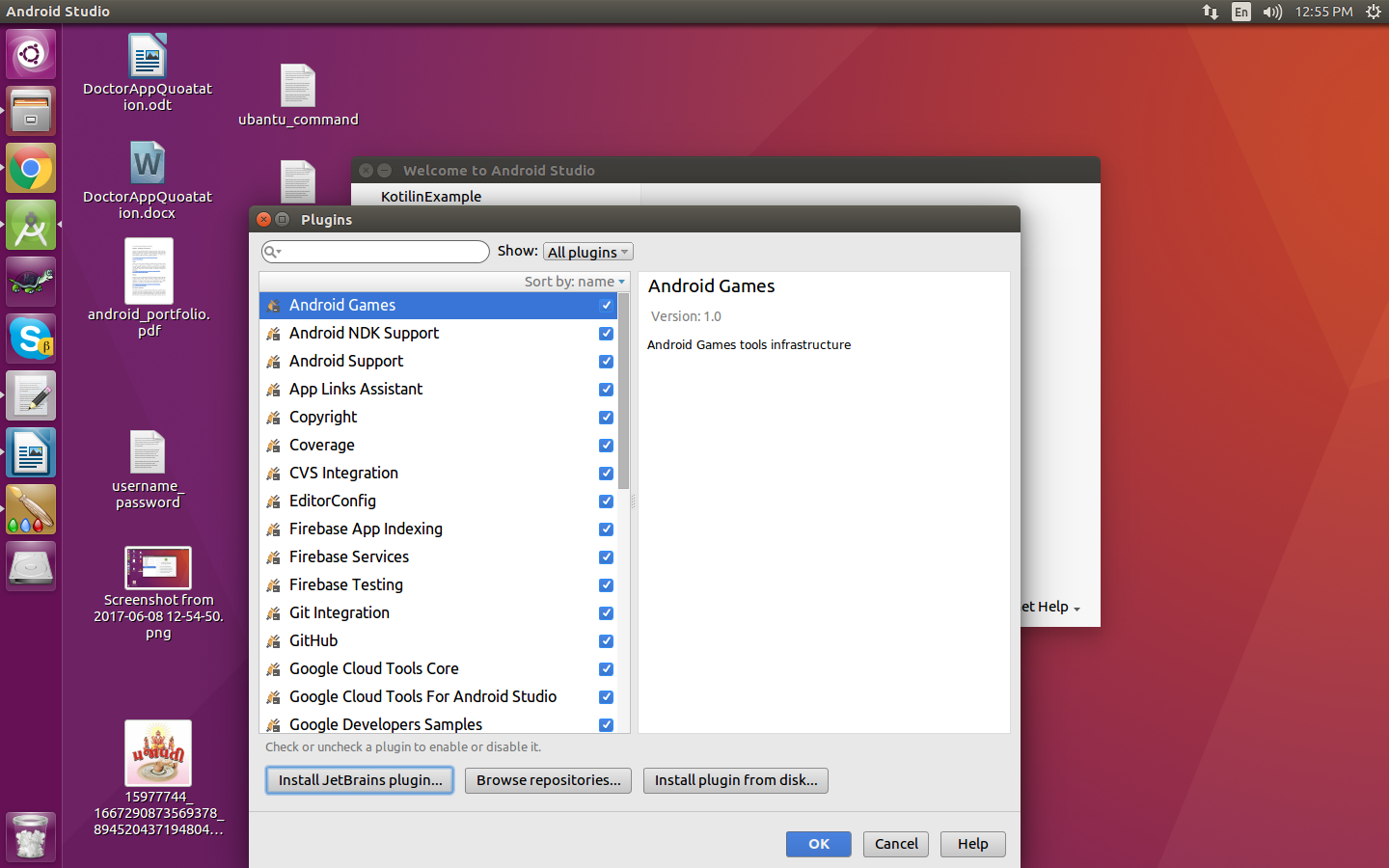Select DoctorAppQuoatation.docx desktop file
1389x868 pixels.
tap(148, 180)
